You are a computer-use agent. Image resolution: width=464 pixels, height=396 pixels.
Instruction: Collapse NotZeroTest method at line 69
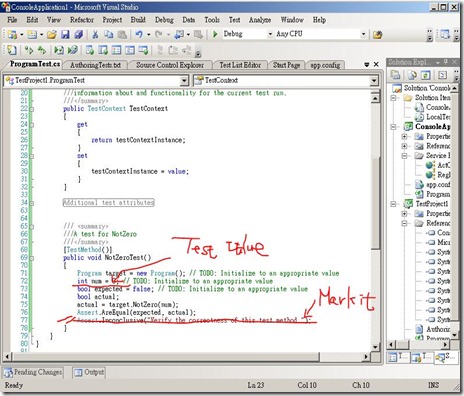pyautogui.click(x=32, y=258)
